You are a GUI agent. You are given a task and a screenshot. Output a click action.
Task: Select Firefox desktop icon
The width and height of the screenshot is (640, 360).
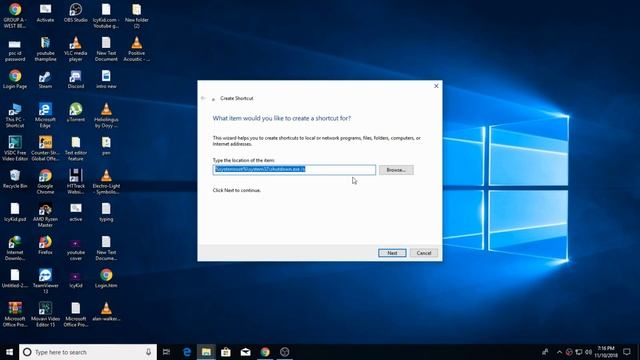coord(45,245)
